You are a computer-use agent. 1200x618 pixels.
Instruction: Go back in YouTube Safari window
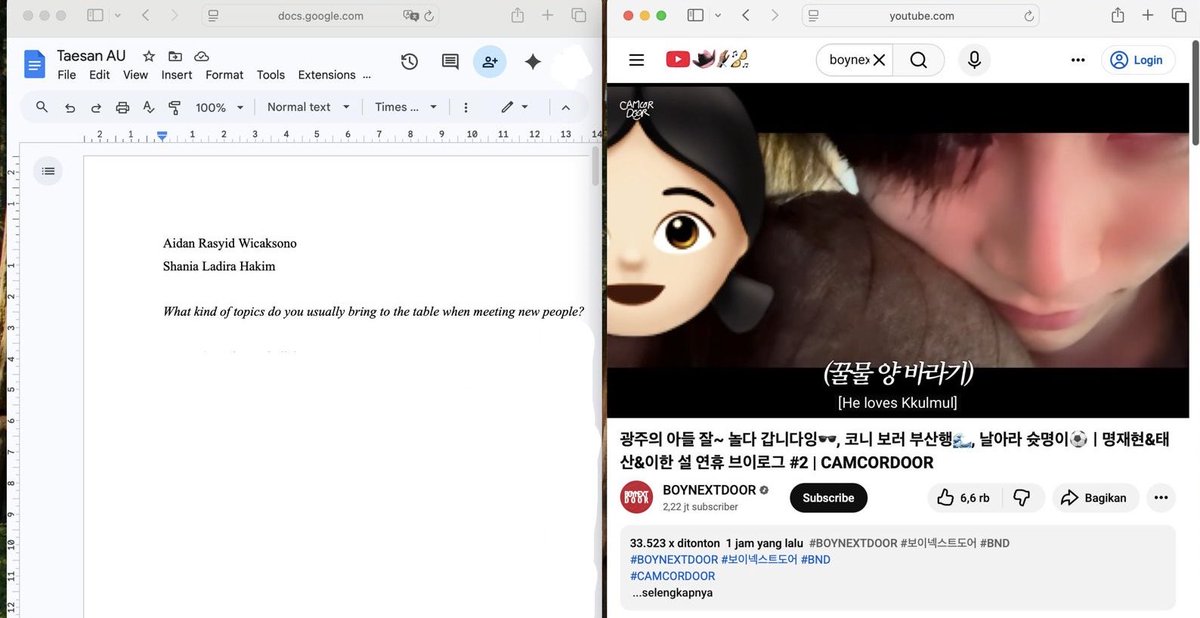pos(746,15)
